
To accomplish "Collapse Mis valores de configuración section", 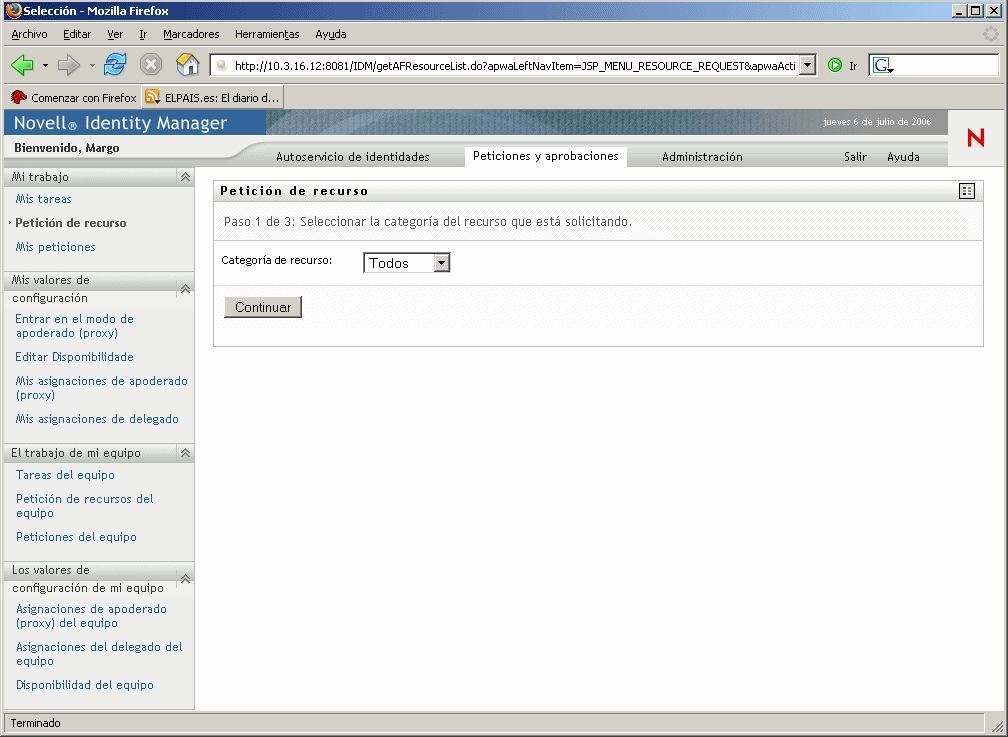I will pyautogui.click(x=185, y=289).
